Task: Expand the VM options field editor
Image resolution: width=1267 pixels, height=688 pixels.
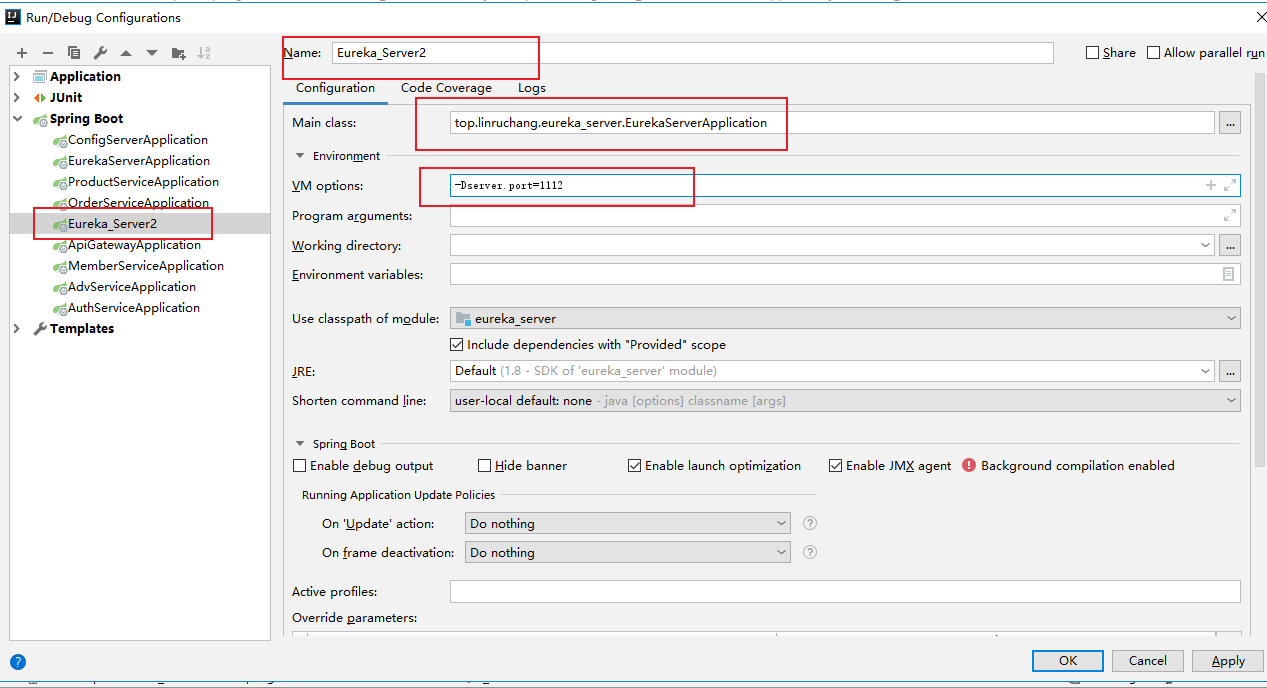Action: [x=1230, y=185]
